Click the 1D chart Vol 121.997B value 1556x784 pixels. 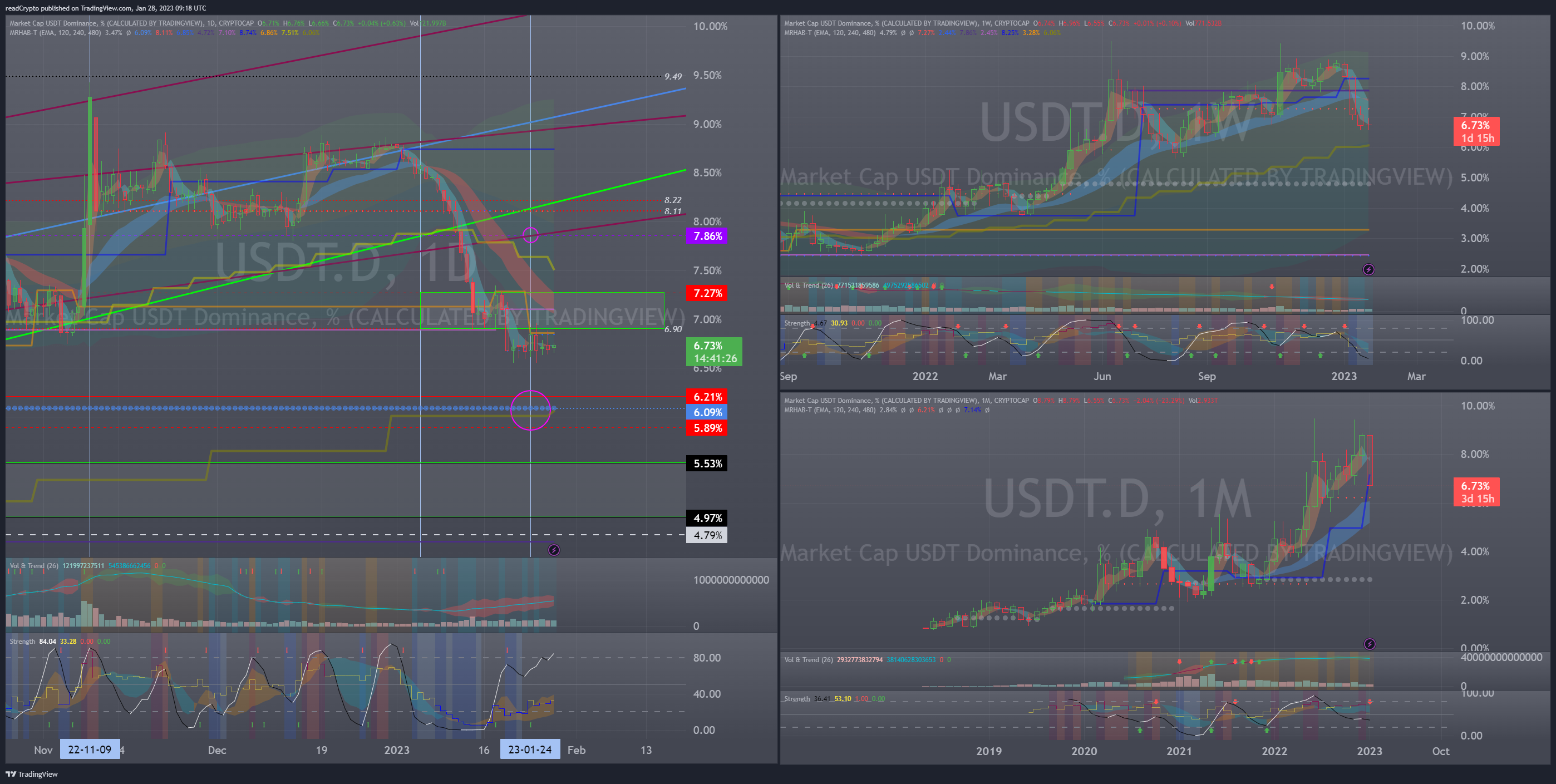point(427,23)
